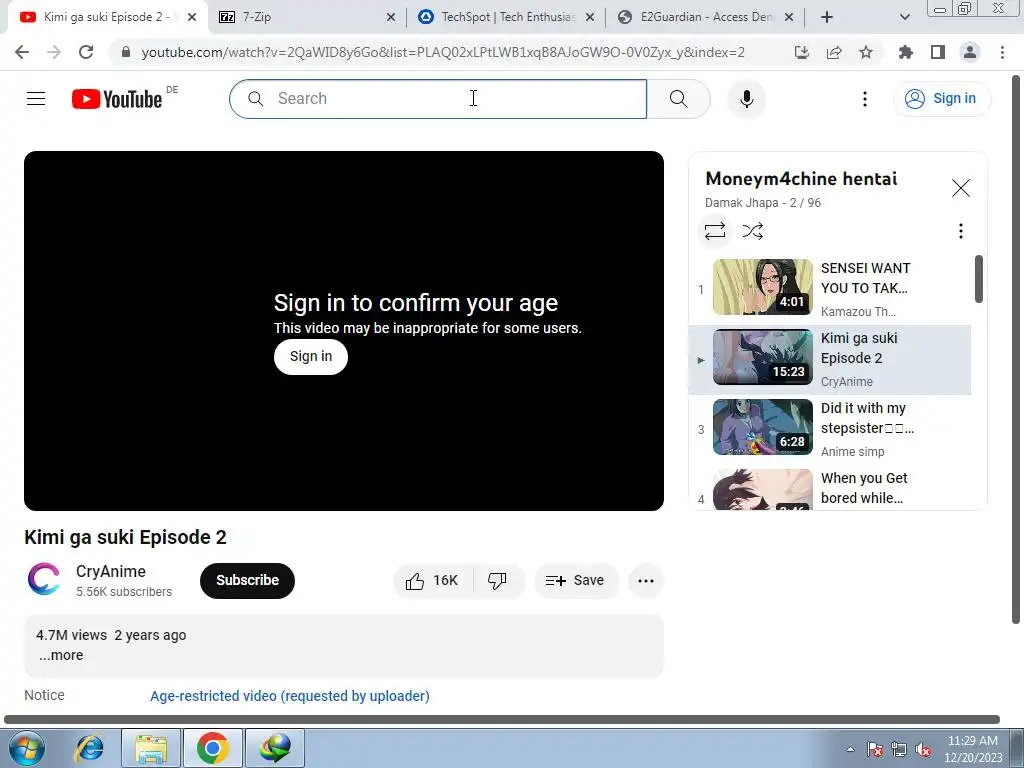Launch Internet Explorer from taskbar

click(89, 748)
